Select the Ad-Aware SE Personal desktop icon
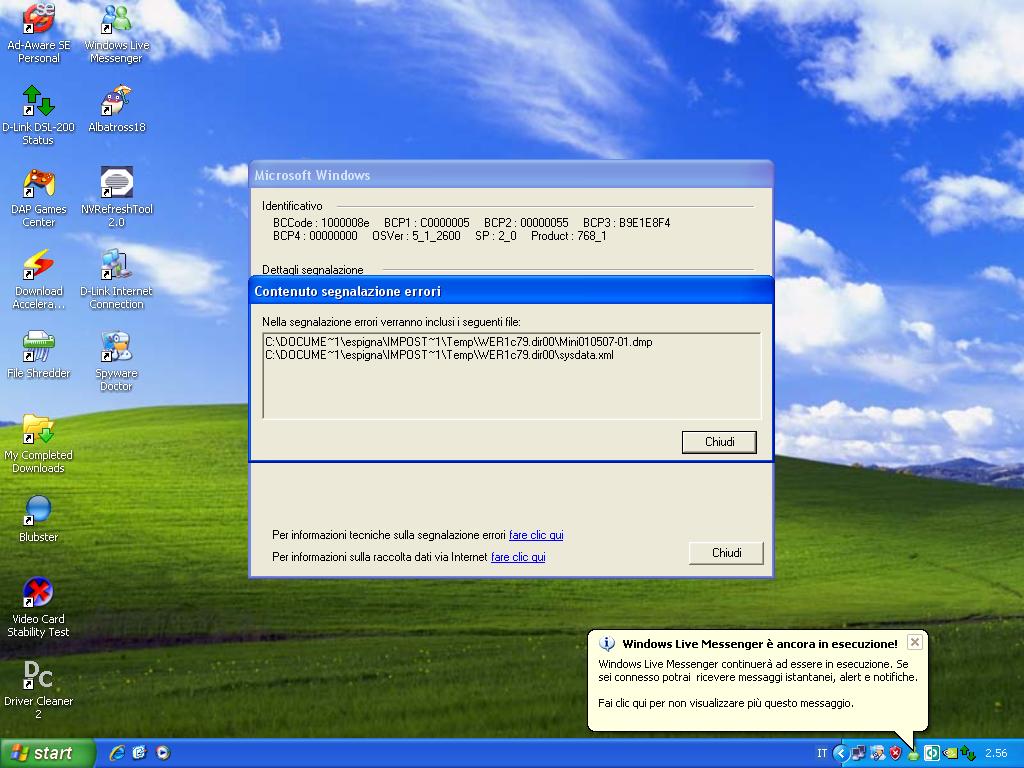1024x768 pixels. coord(39,33)
